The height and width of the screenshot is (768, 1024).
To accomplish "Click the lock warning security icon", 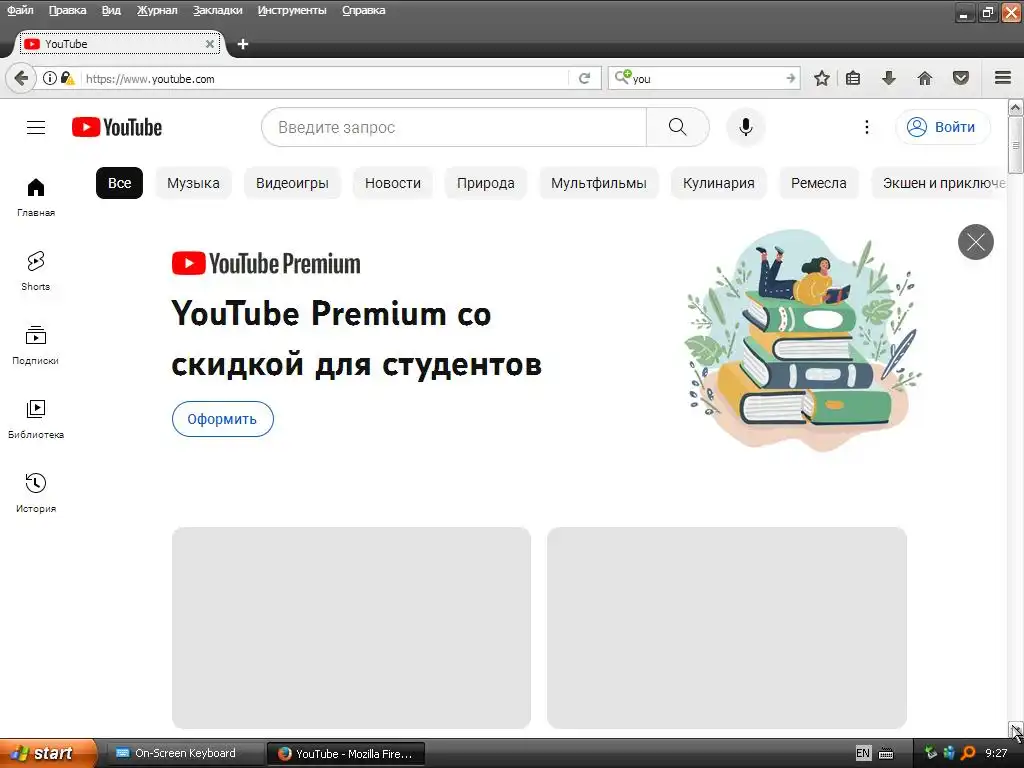I will tap(68, 78).
